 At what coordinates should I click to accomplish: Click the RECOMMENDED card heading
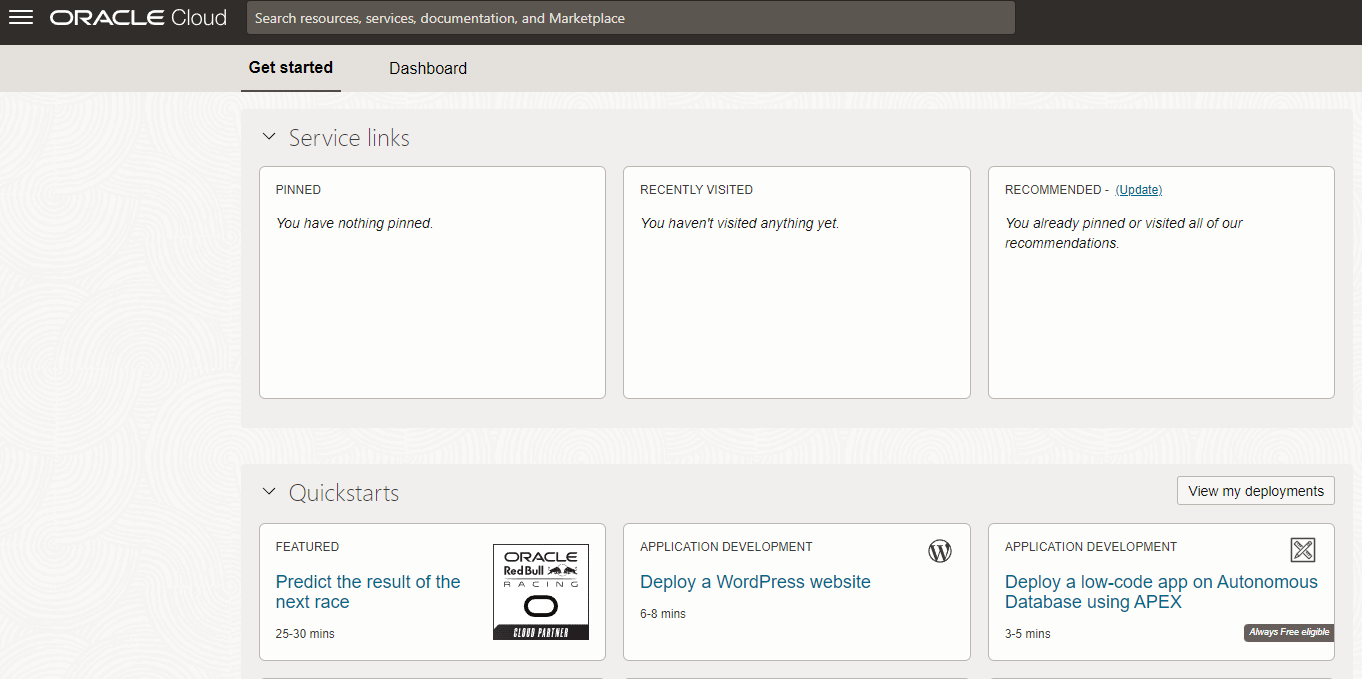click(x=1051, y=190)
